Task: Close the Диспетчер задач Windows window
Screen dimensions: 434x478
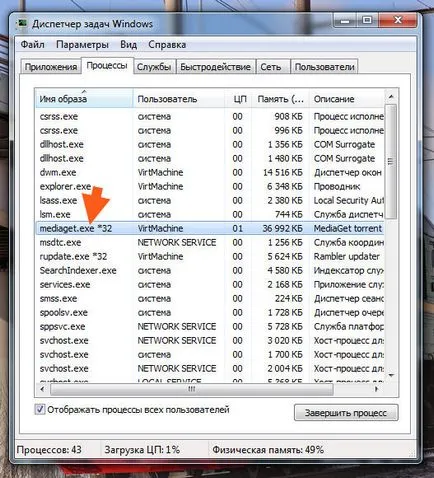Action: [x=398, y=21]
